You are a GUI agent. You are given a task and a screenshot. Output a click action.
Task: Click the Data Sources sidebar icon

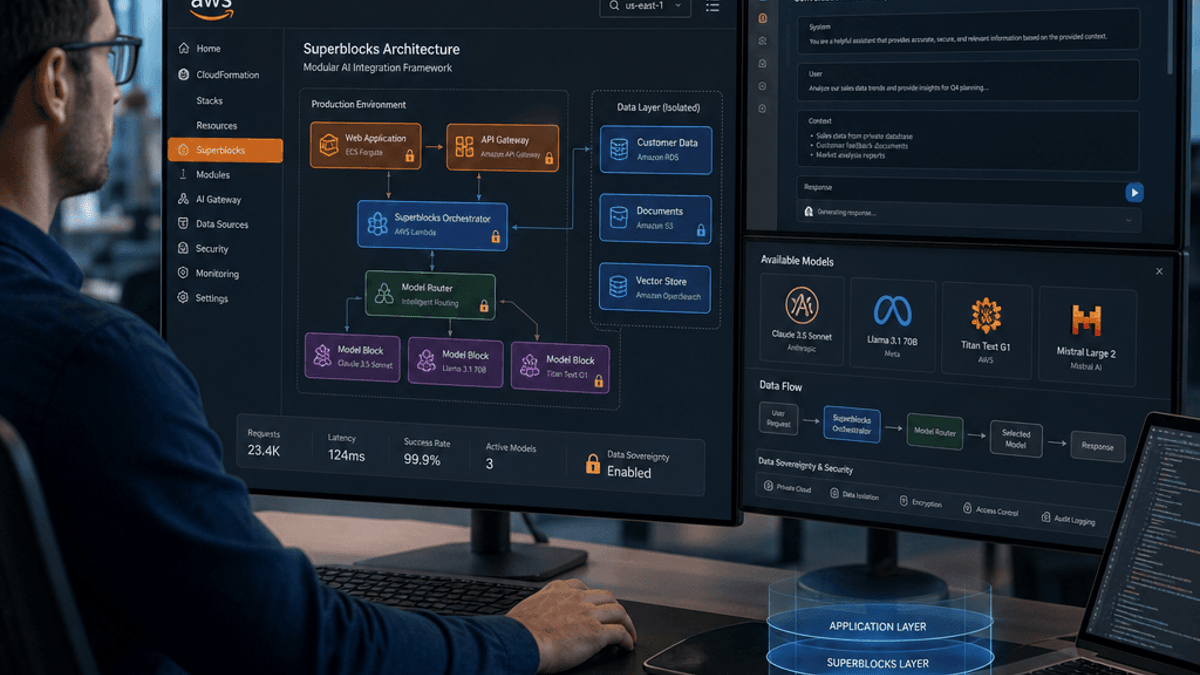click(x=184, y=224)
